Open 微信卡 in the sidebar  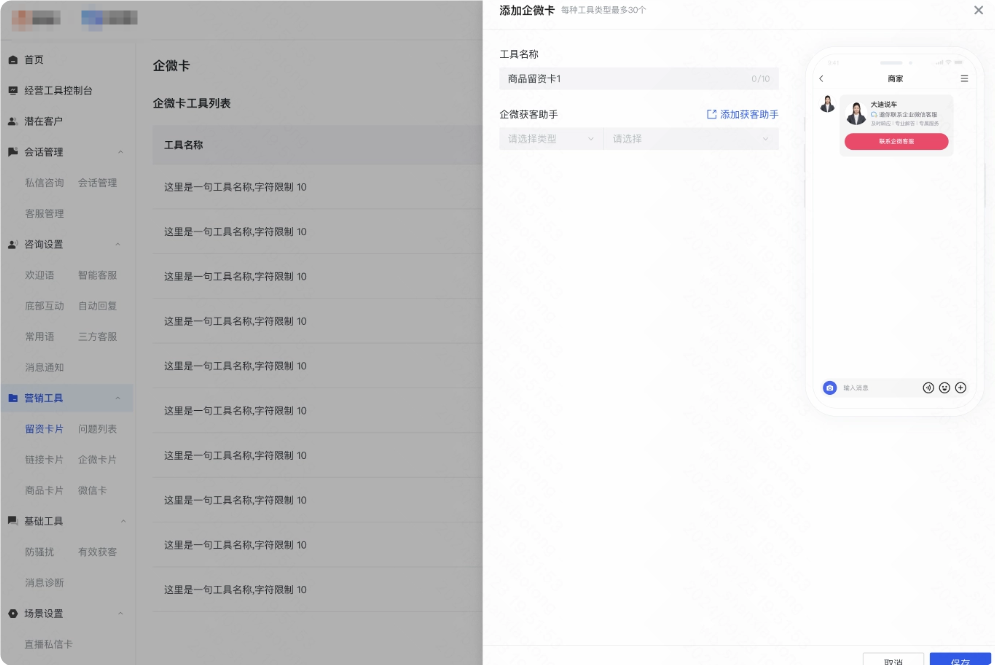pos(92,491)
